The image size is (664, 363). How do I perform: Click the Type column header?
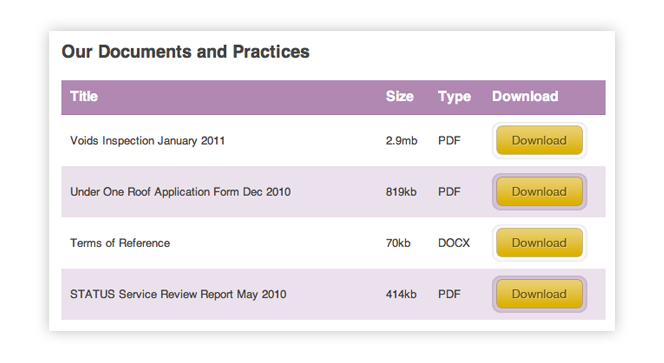tap(454, 97)
